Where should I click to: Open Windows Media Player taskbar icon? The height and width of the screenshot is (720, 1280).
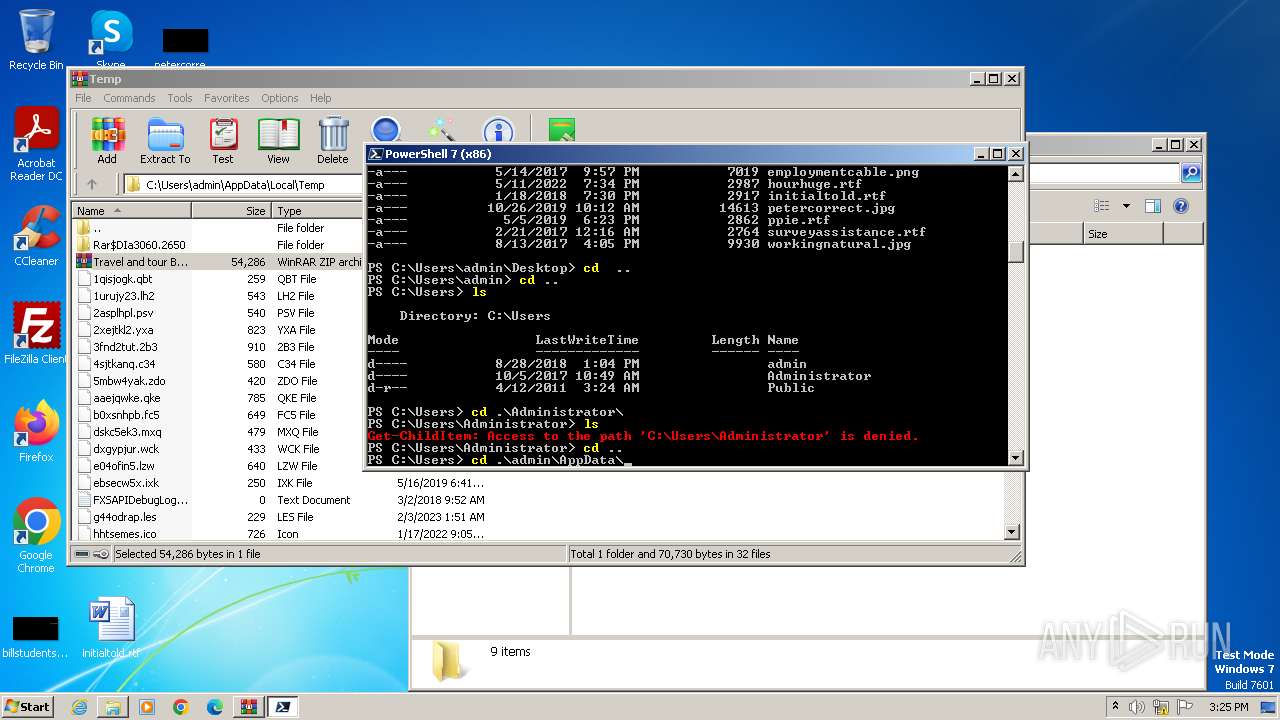click(147, 707)
